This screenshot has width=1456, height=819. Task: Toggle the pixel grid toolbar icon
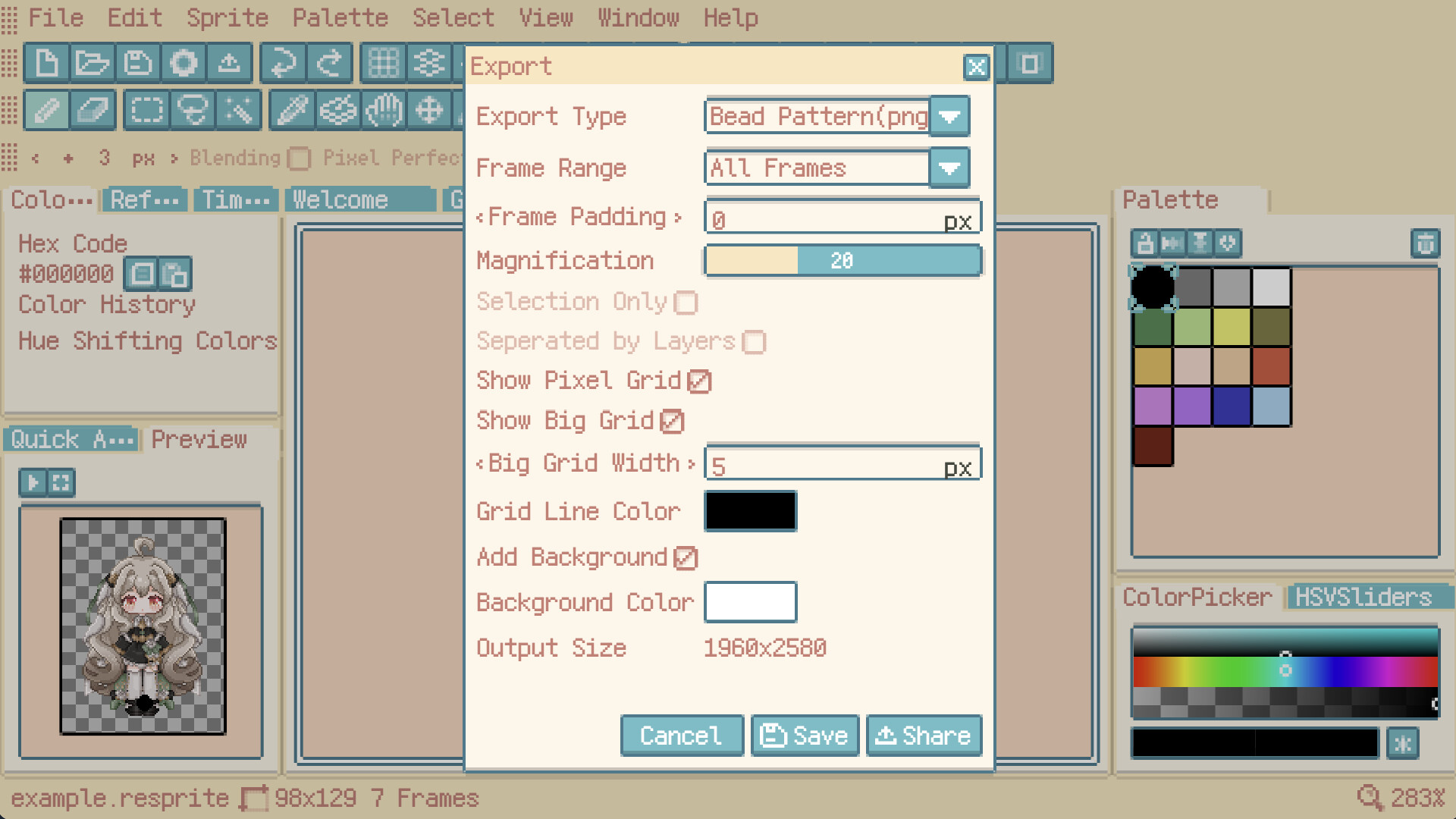pyautogui.click(x=383, y=63)
